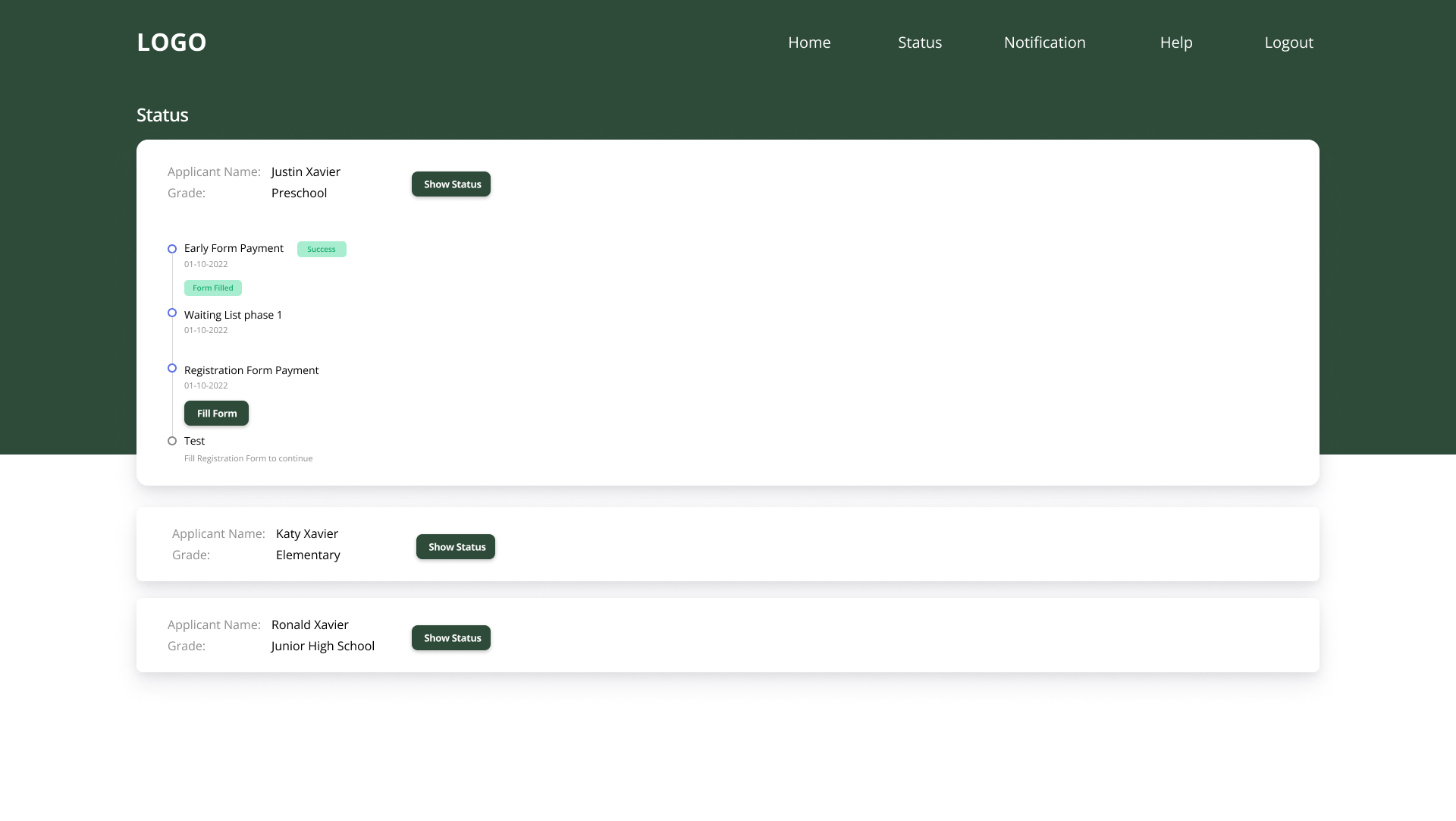Show Status for Katy Xavier
Image resolution: width=1456 pixels, height=821 pixels.
(x=456, y=547)
